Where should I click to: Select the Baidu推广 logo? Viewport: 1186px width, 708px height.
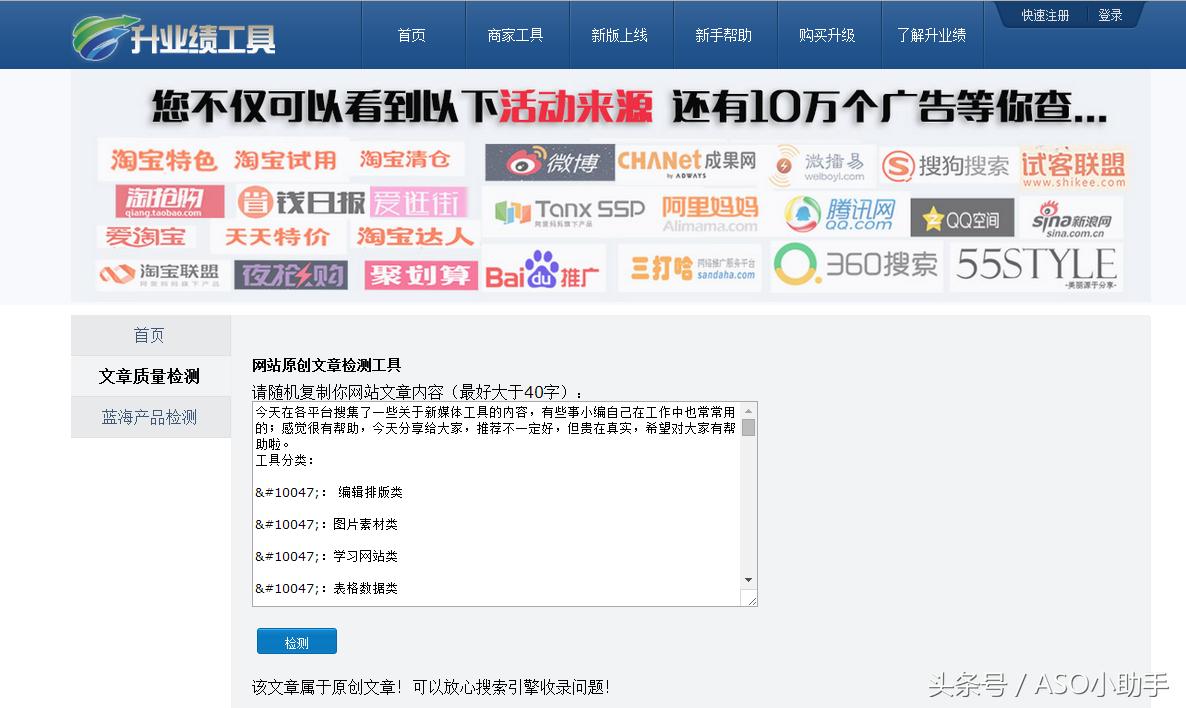click(541, 270)
